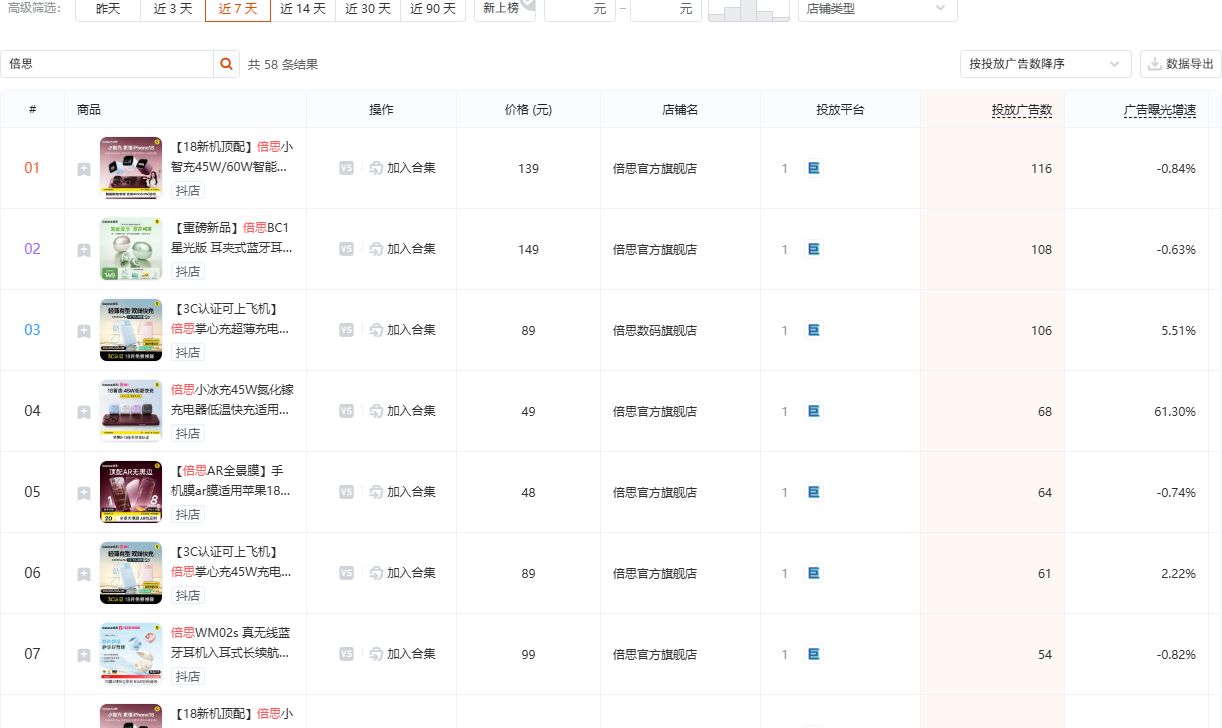This screenshot has height=728, width=1222.
Task: Open the 【重磅新品】倍思BC1 product title
Action: (x=232, y=238)
